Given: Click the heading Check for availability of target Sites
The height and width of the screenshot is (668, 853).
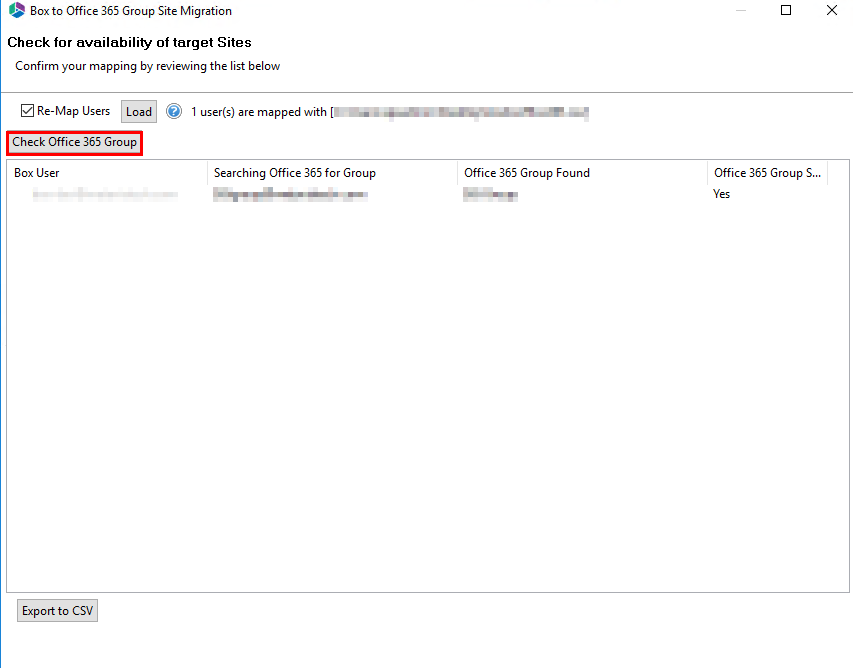Looking at the screenshot, I should 129,42.
